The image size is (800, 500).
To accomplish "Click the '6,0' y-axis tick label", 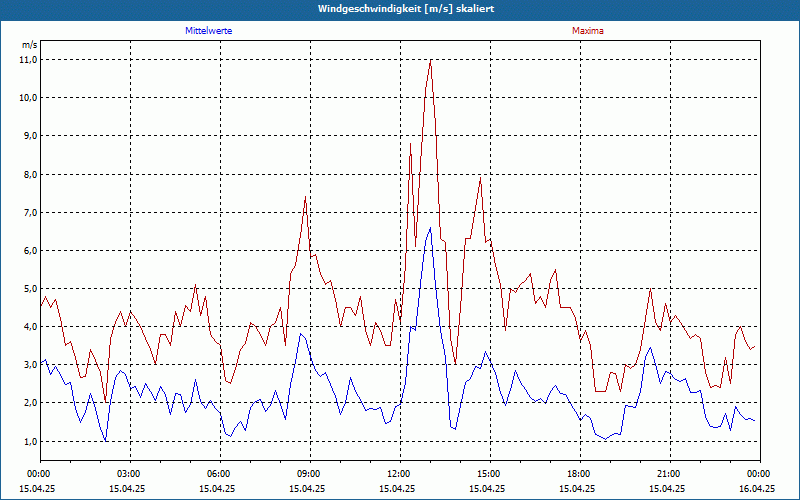I will pyautogui.click(x=31, y=251).
